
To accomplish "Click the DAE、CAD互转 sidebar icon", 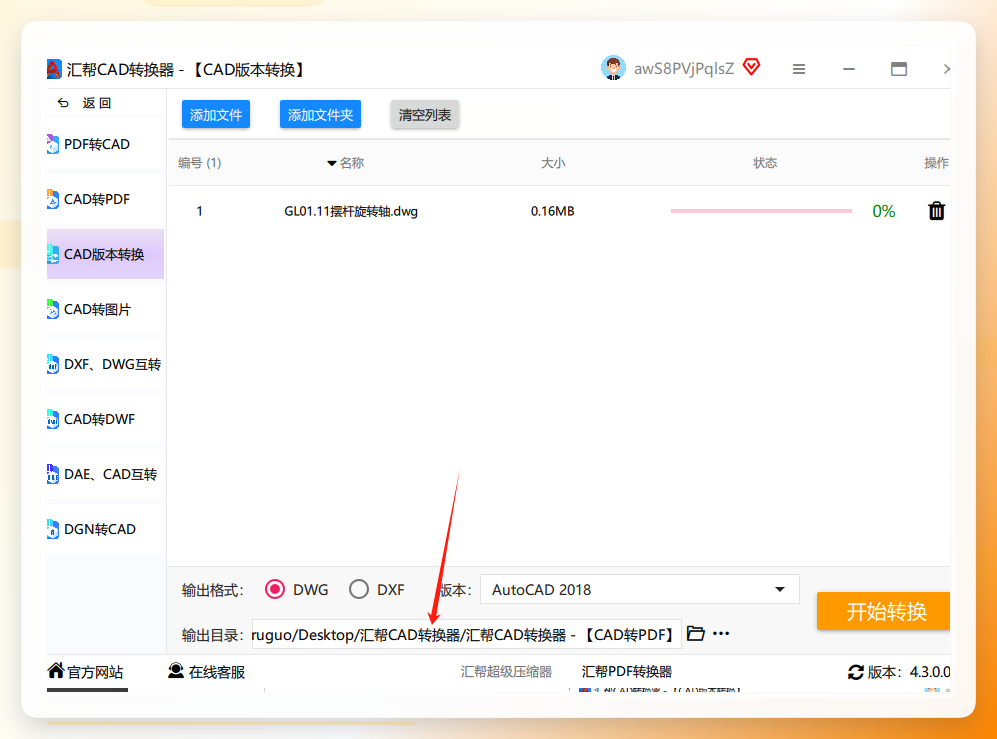I will coord(53,474).
